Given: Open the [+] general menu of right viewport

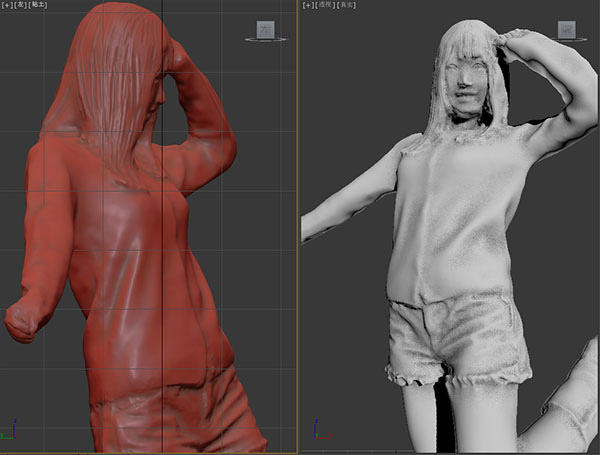Looking at the screenshot, I should coord(308,5).
